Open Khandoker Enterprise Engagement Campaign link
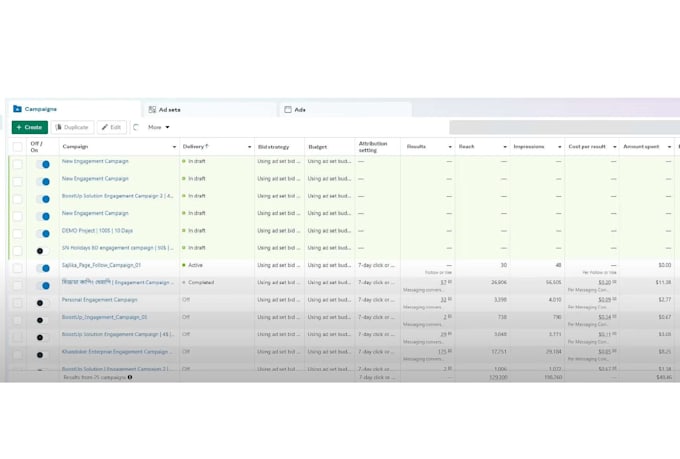680x459 pixels. coord(117,352)
